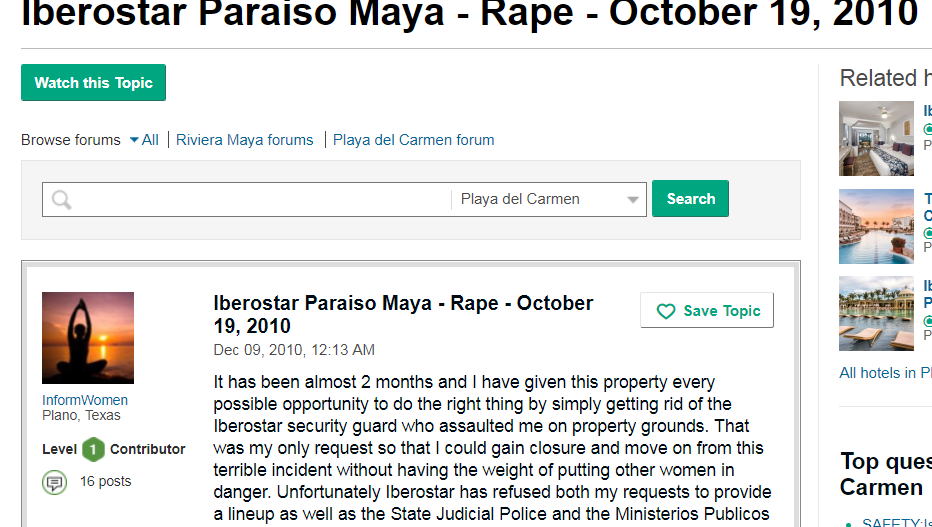
Task: Open the first related hotel thumbnail
Action: [876, 138]
